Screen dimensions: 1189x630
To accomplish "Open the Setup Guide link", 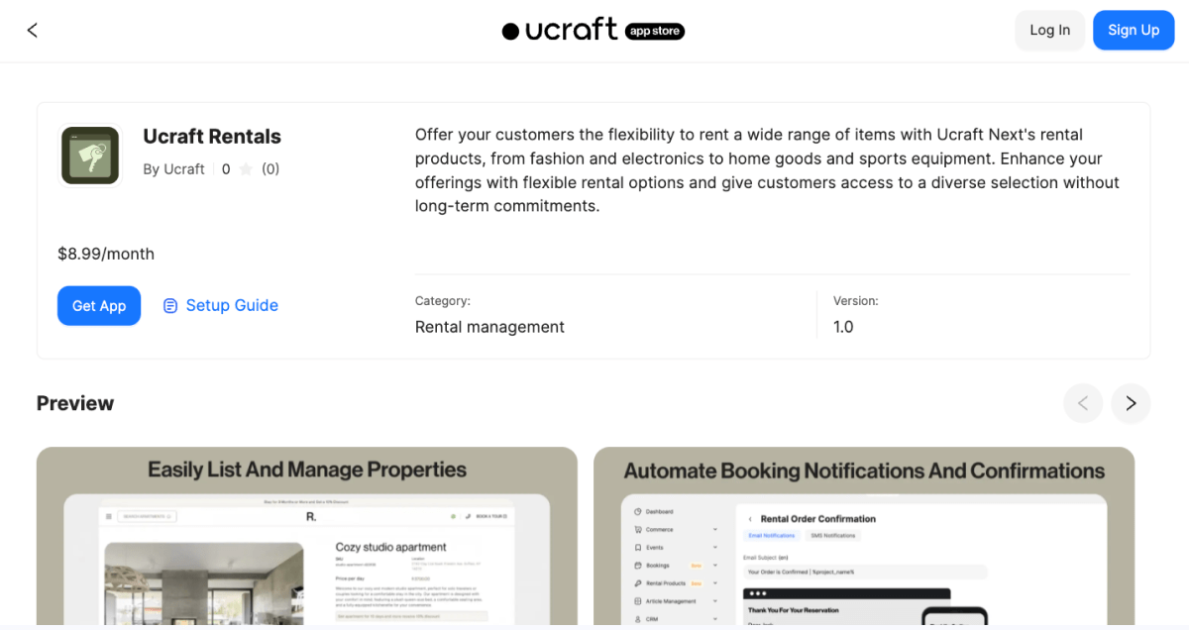I will 220,305.
